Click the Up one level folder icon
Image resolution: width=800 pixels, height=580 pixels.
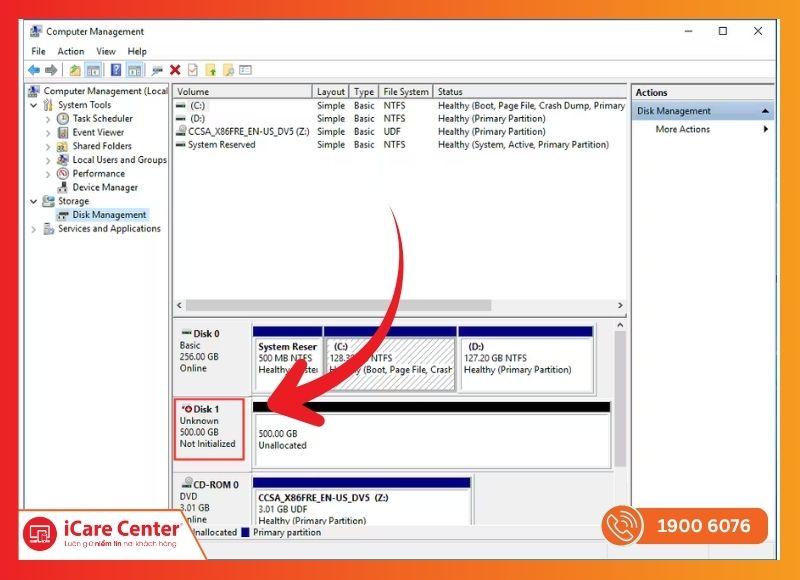[75, 70]
